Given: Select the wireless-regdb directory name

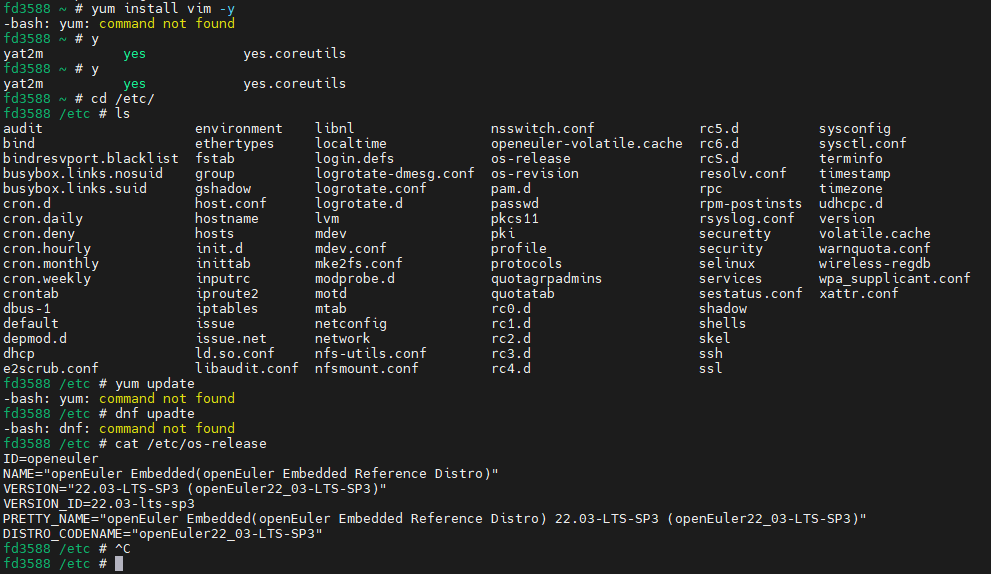Looking at the screenshot, I should pos(874,264).
